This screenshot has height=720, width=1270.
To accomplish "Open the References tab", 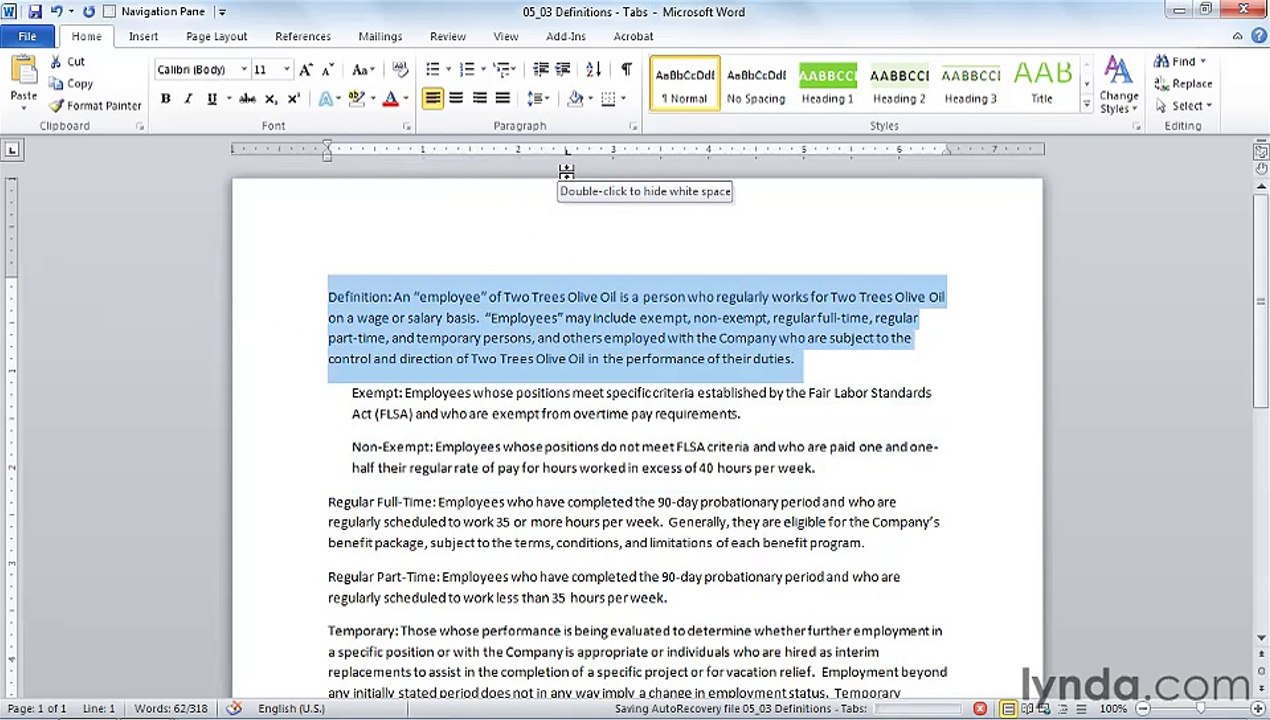I will click(303, 36).
